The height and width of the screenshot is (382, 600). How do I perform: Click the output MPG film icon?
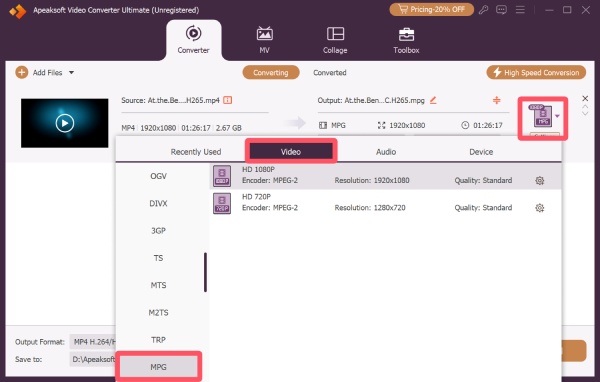pos(323,125)
